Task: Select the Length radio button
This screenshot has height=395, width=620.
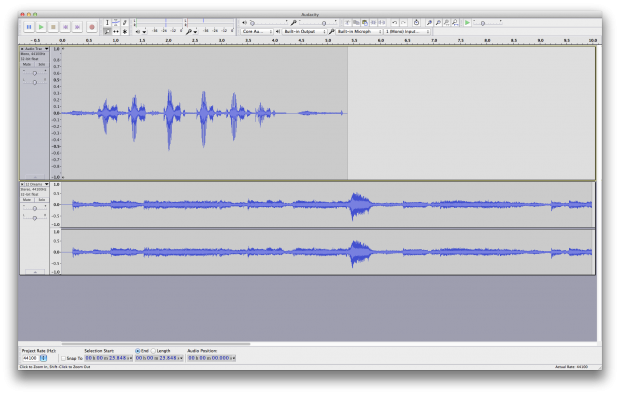Action: [x=153, y=351]
